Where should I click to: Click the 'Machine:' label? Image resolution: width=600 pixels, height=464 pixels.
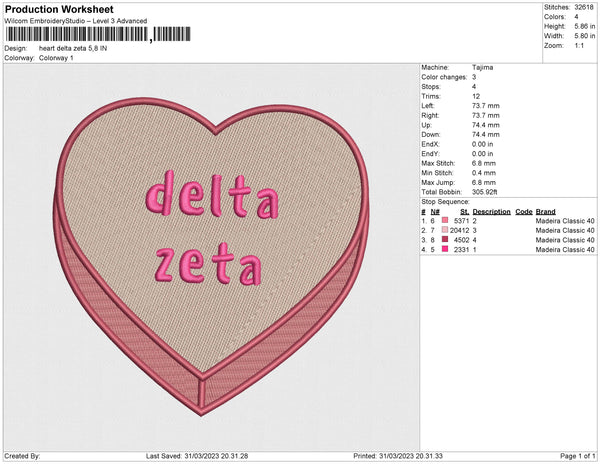435,67
